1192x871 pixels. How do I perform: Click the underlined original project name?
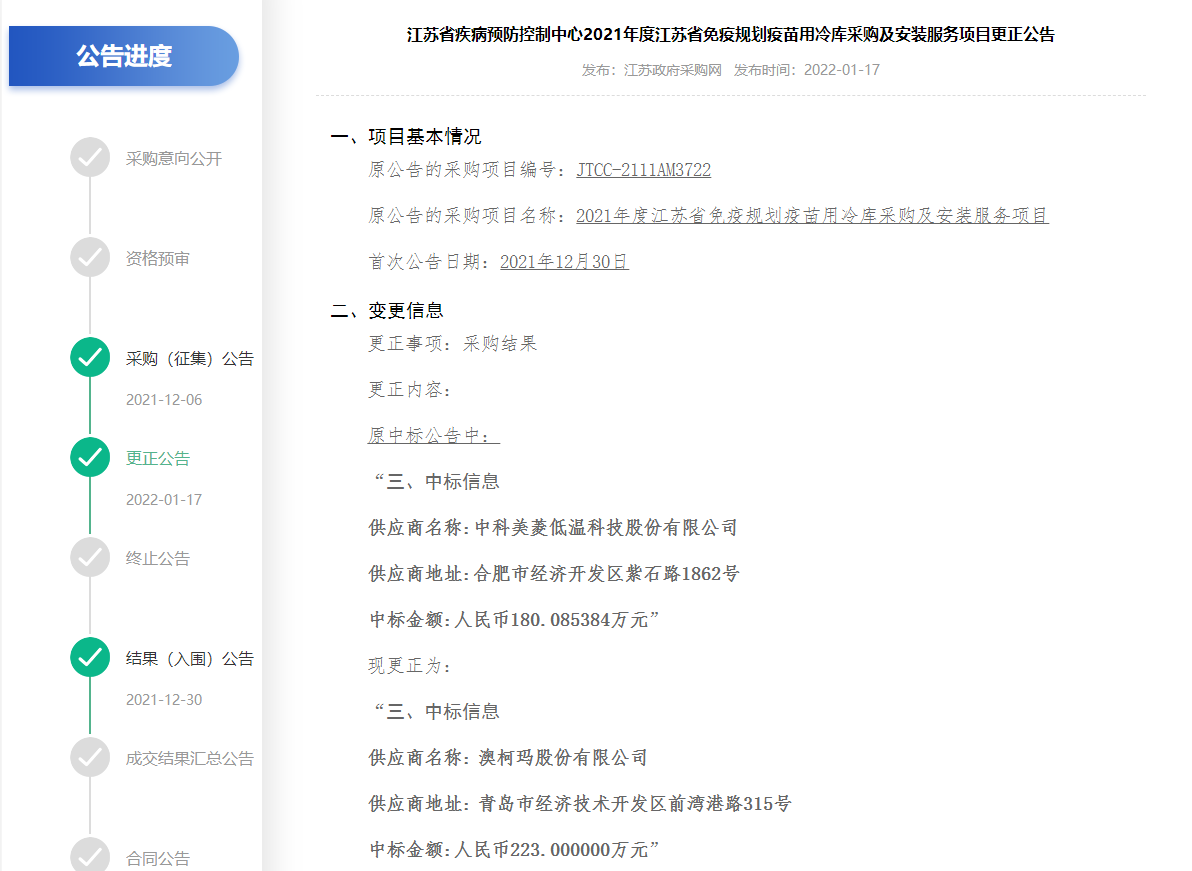(x=812, y=216)
